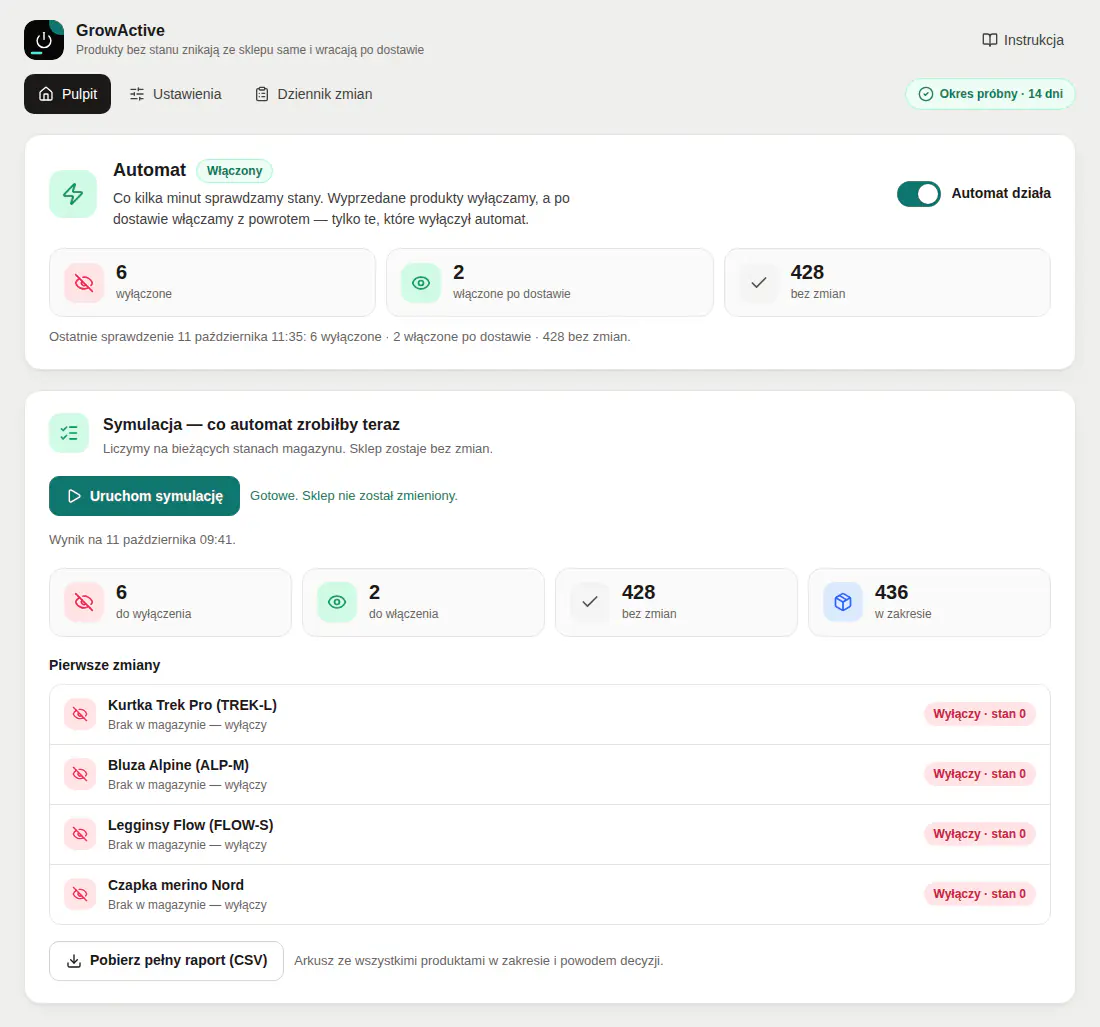This screenshot has height=1027, width=1100.
Task: Click the lightning bolt Automat icon
Action: coord(73,194)
